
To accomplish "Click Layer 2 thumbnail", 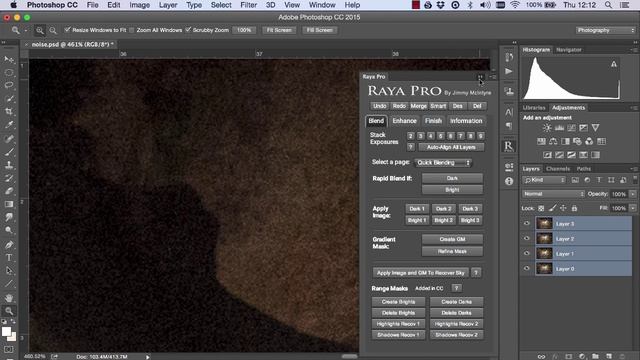I will pos(544,238).
